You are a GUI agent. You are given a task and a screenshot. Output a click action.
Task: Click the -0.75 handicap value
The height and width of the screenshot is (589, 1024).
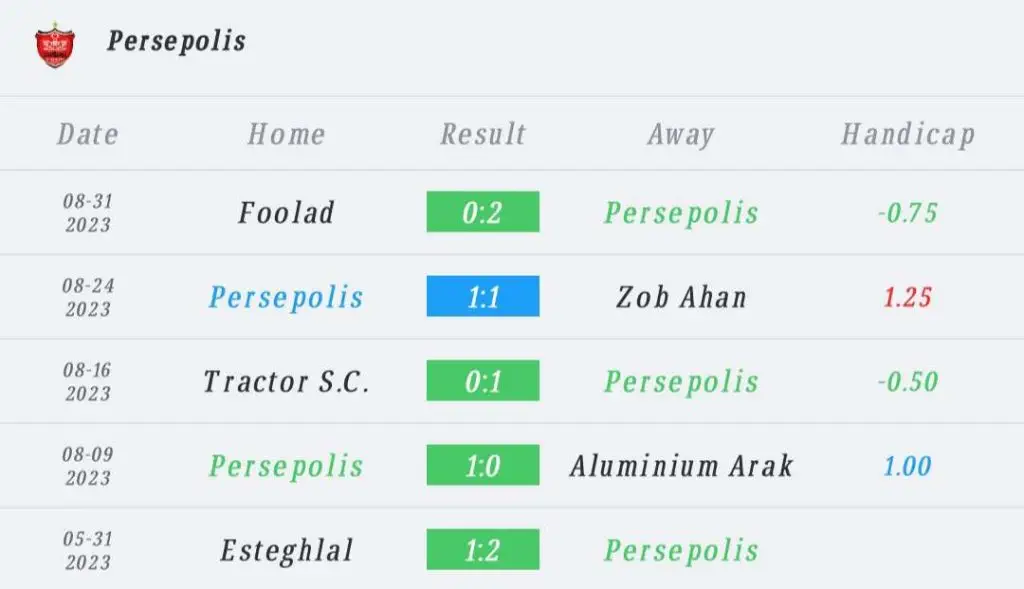click(908, 213)
